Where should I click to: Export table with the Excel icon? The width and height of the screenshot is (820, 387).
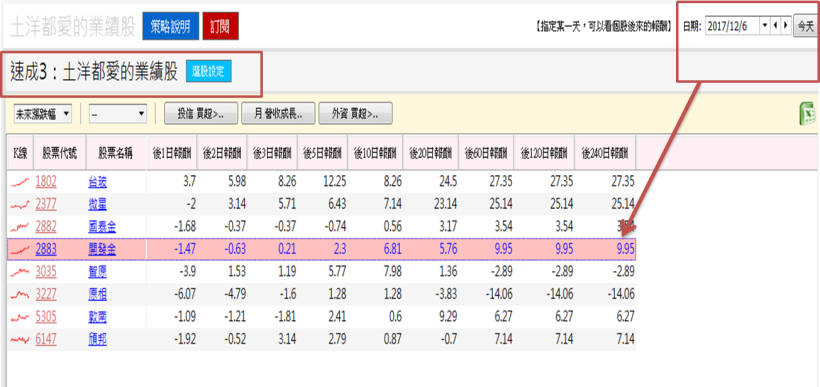[x=808, y=113]
